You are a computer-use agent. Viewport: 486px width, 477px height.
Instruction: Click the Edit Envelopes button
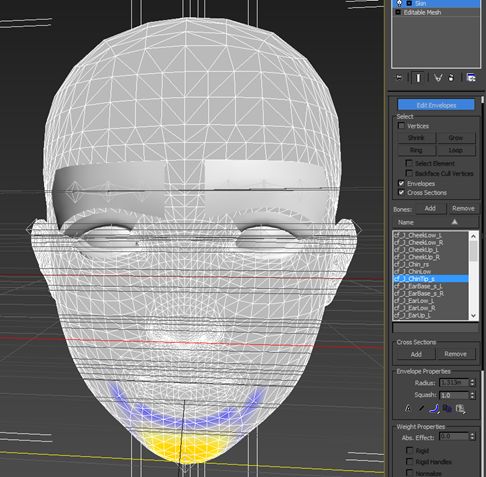click(436, 105)
